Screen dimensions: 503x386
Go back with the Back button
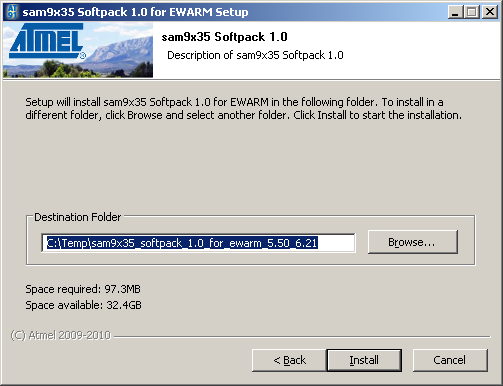(289, 360)
